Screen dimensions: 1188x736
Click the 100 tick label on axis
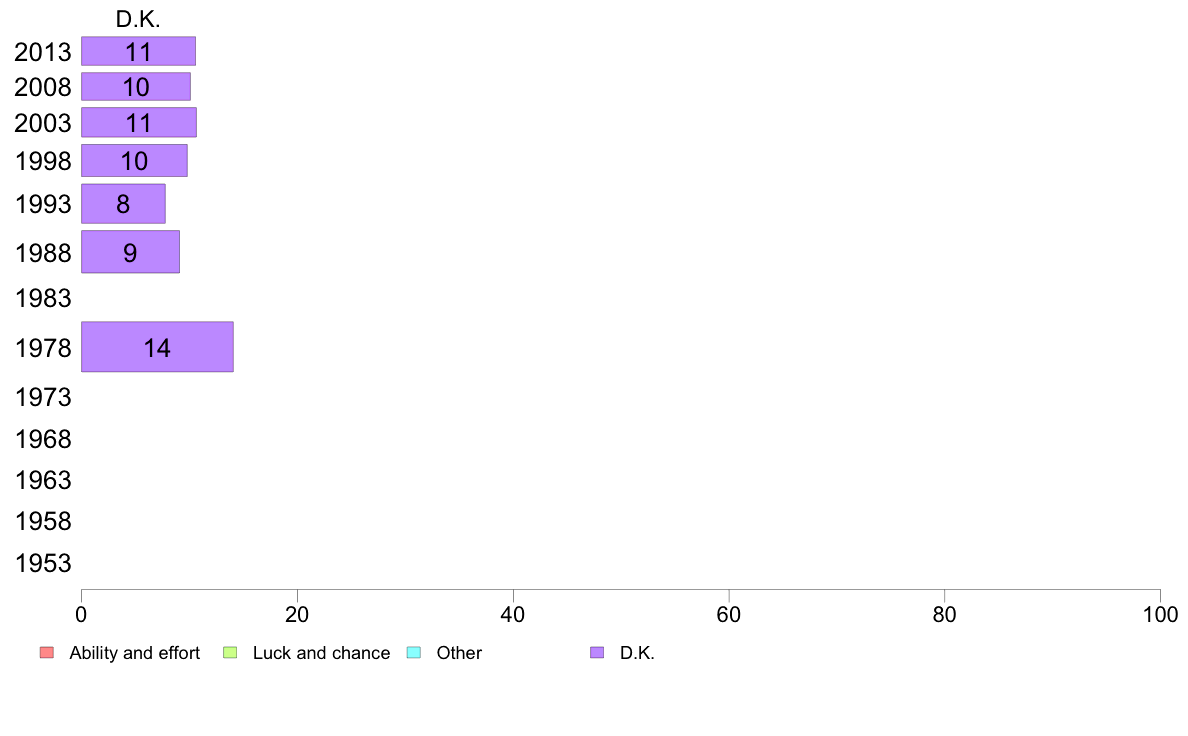click(x=1160, y=614)
